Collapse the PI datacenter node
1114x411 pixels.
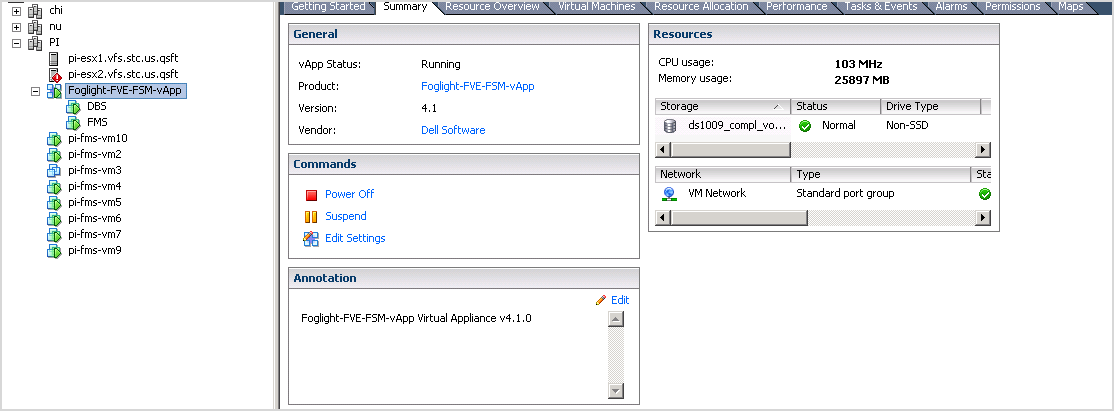pyautogui.click(x=17, y=43)
